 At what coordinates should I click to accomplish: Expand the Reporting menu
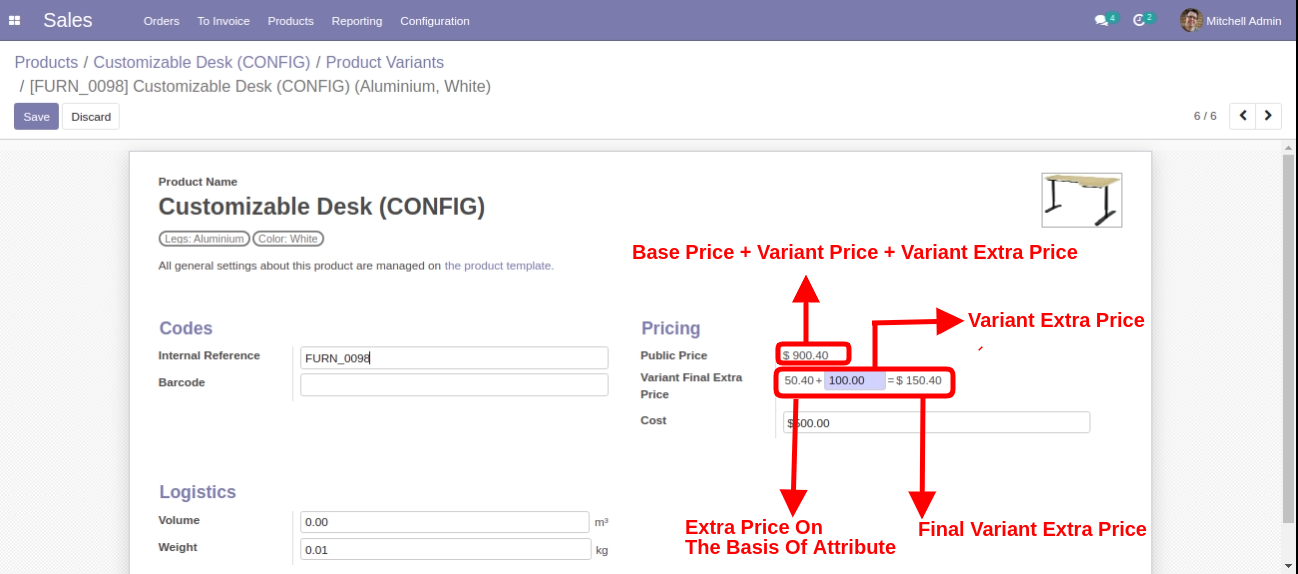356,21
